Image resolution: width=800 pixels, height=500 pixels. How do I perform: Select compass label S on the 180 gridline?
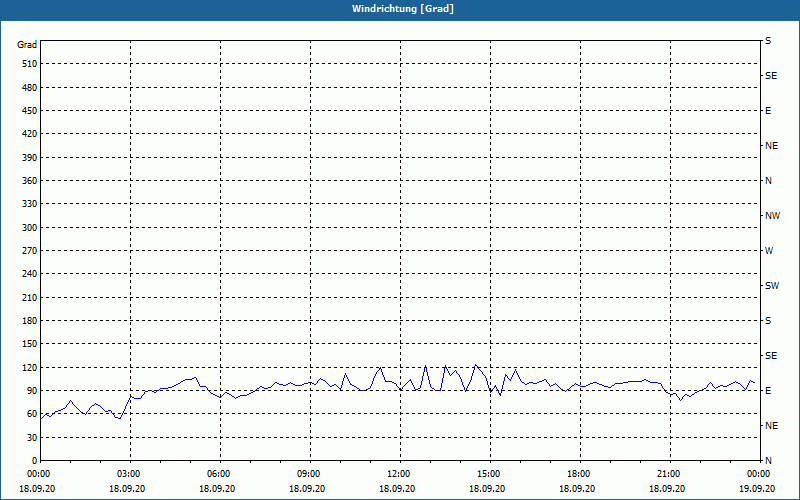(768, 320)
